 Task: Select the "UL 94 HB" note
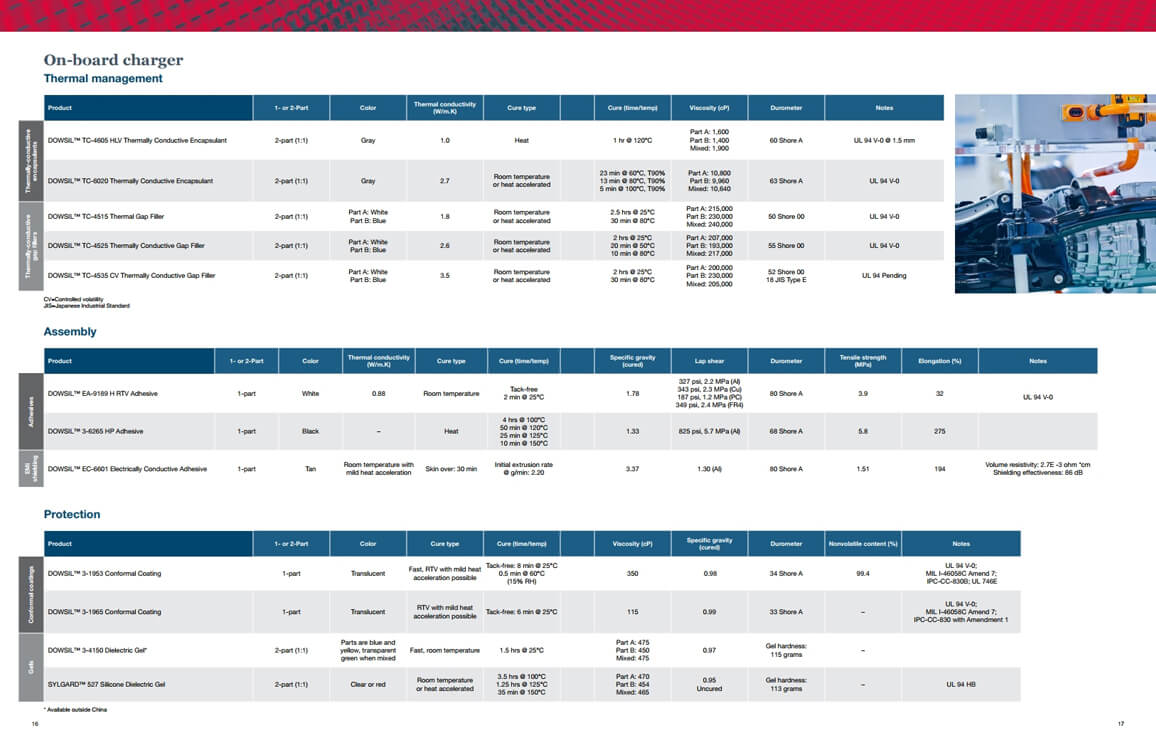961,685
